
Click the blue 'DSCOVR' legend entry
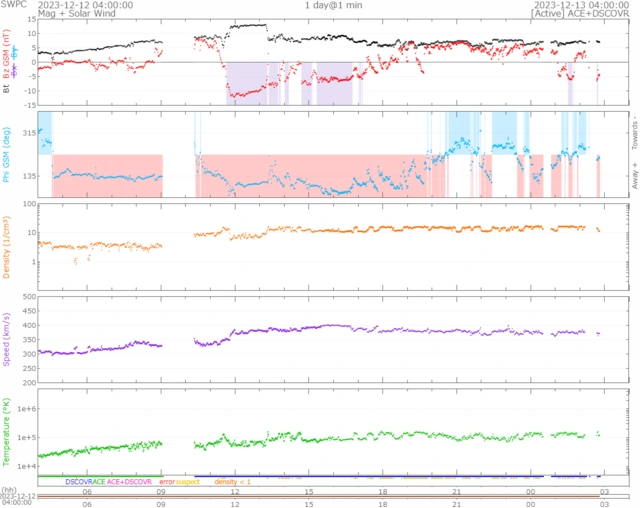(78, 482)
